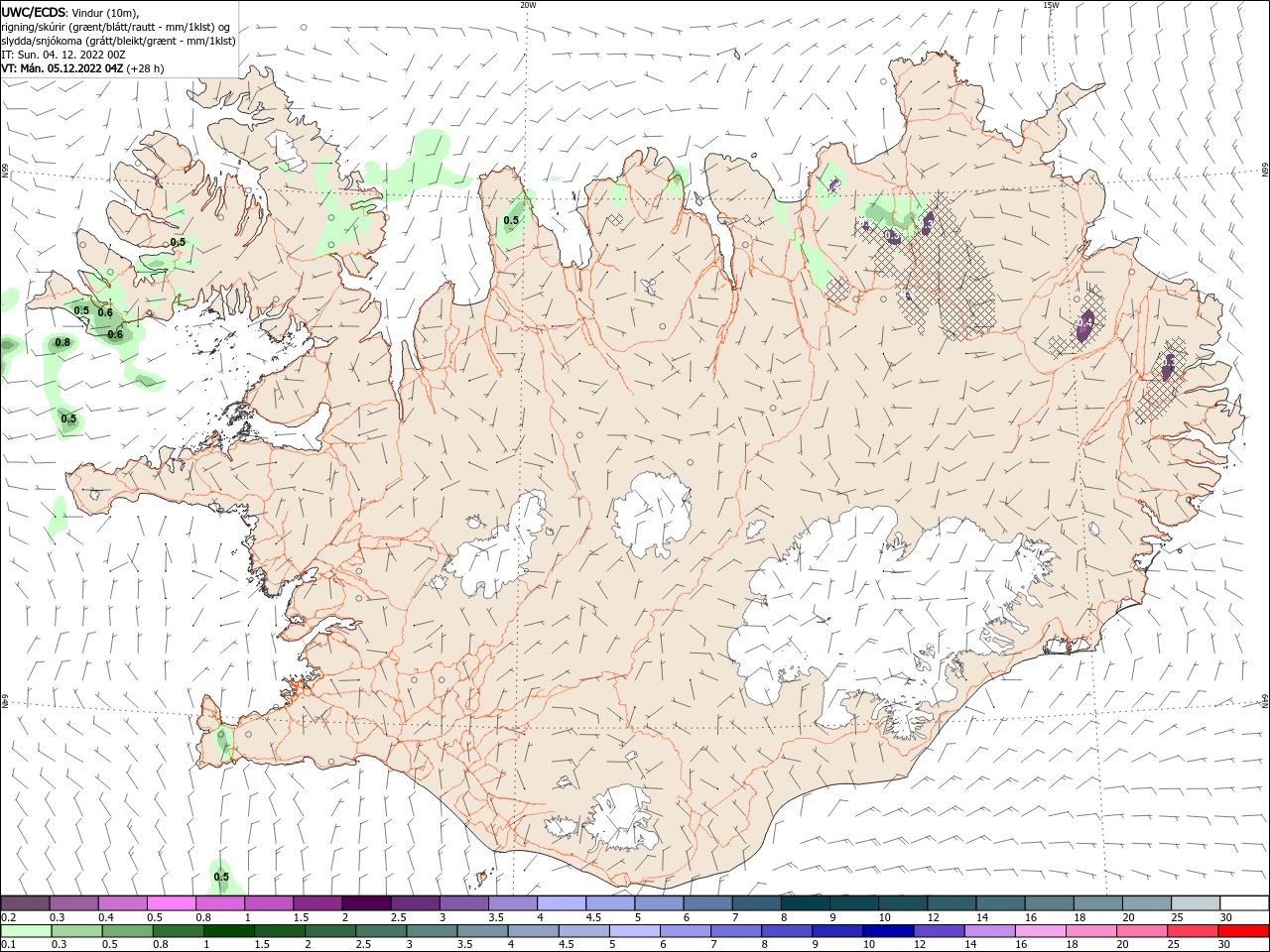Click the 'VT: Mán. 05.12.2022 04Z' valid time
This screenshot has width=1270, height=952.
coord(63,68)
